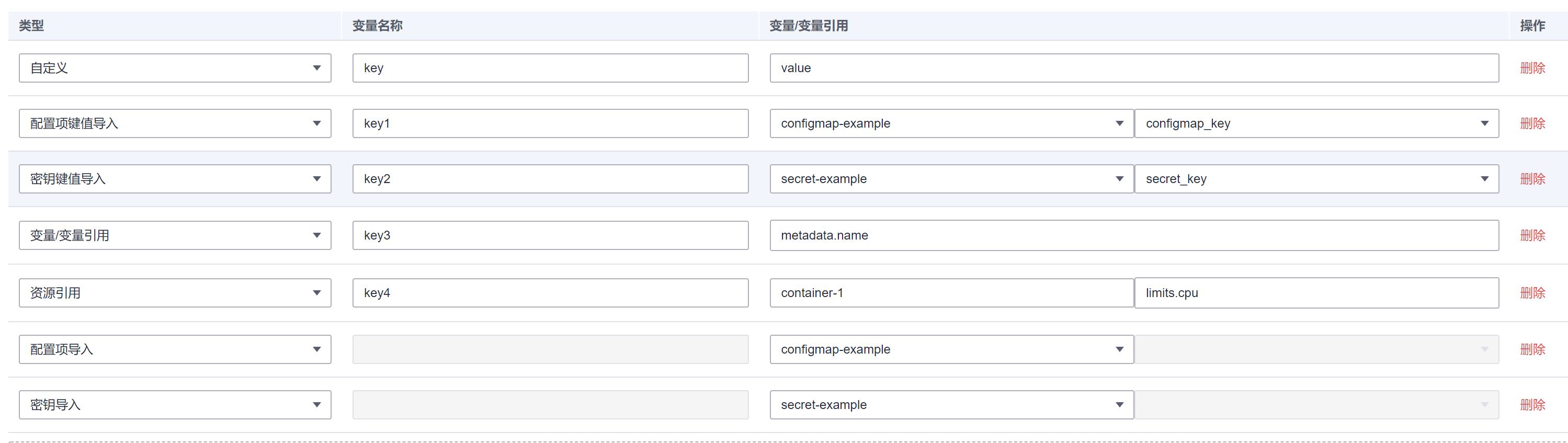
Task: Click the limits.cpu input field
Action: (1316, 293)
